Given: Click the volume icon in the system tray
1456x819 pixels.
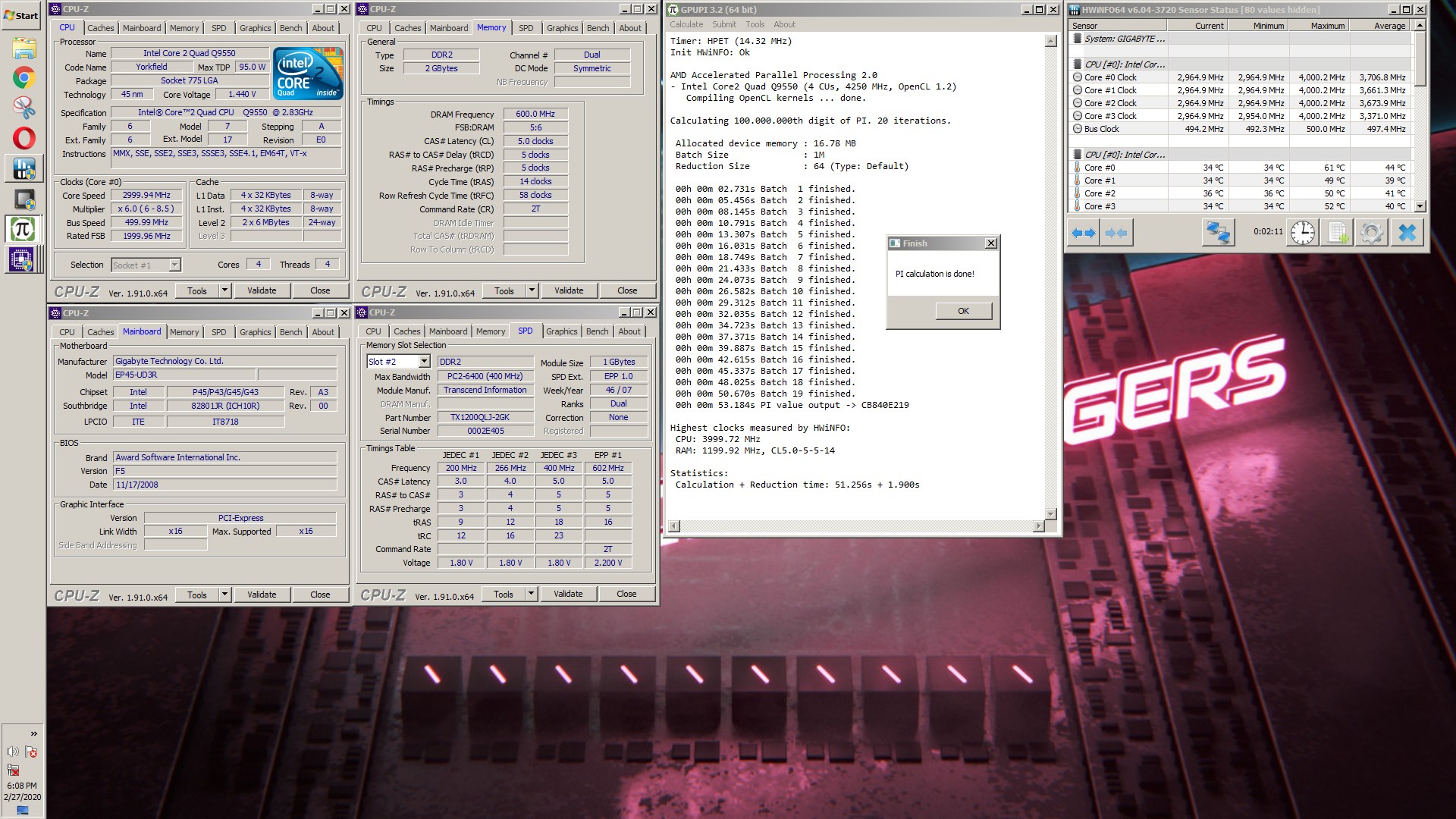Looking at the screenshot, I should 13,752.
